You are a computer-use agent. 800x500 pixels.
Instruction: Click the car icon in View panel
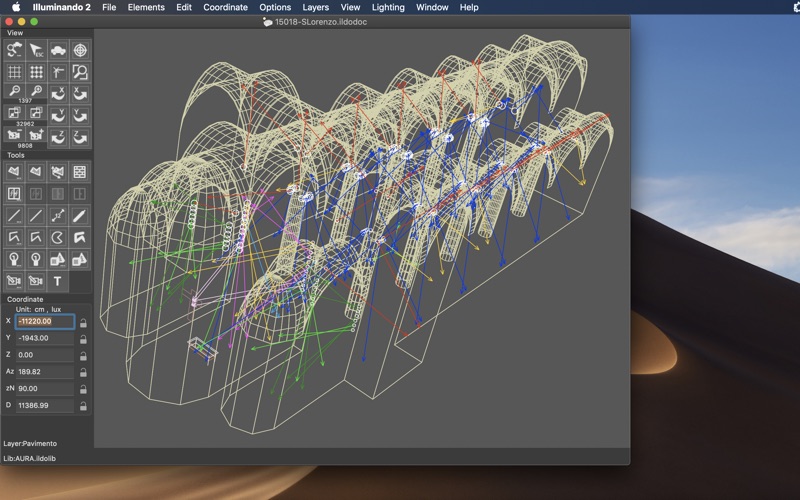coord(58,50)
